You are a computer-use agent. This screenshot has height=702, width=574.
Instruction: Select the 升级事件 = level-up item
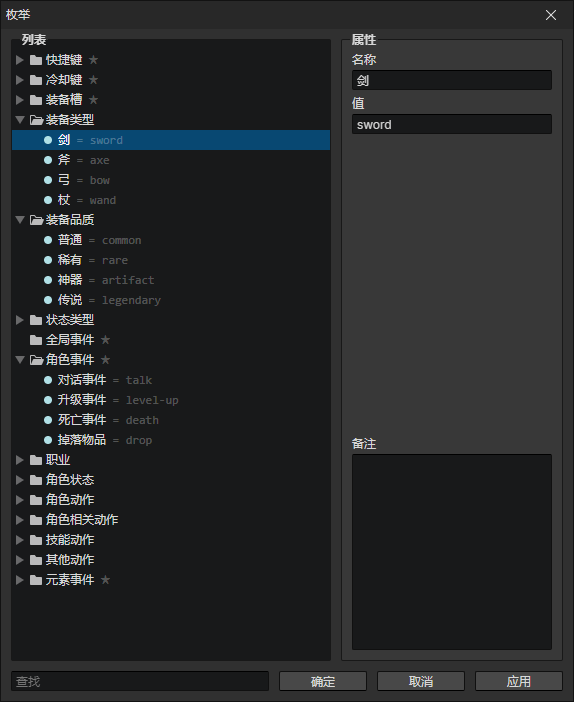tap(171, 400)
